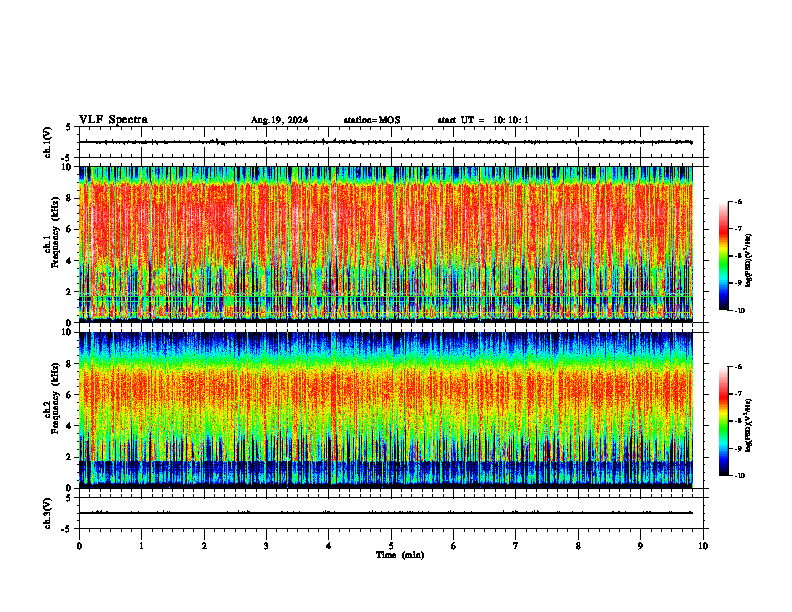Click the "station=MOS" header label

tap(372, 120)
